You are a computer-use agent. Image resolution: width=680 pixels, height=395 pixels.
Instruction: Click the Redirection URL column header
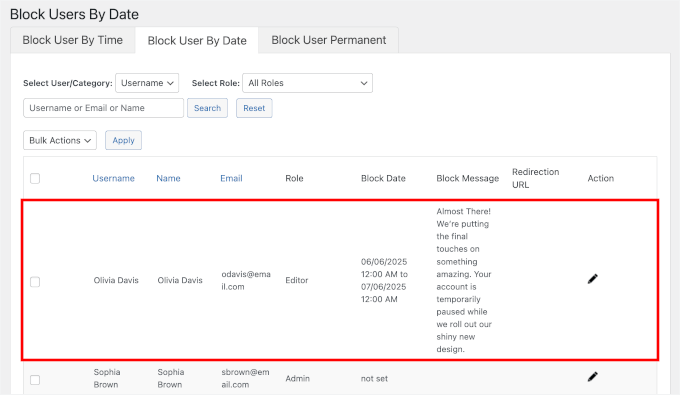click(536, 178)
